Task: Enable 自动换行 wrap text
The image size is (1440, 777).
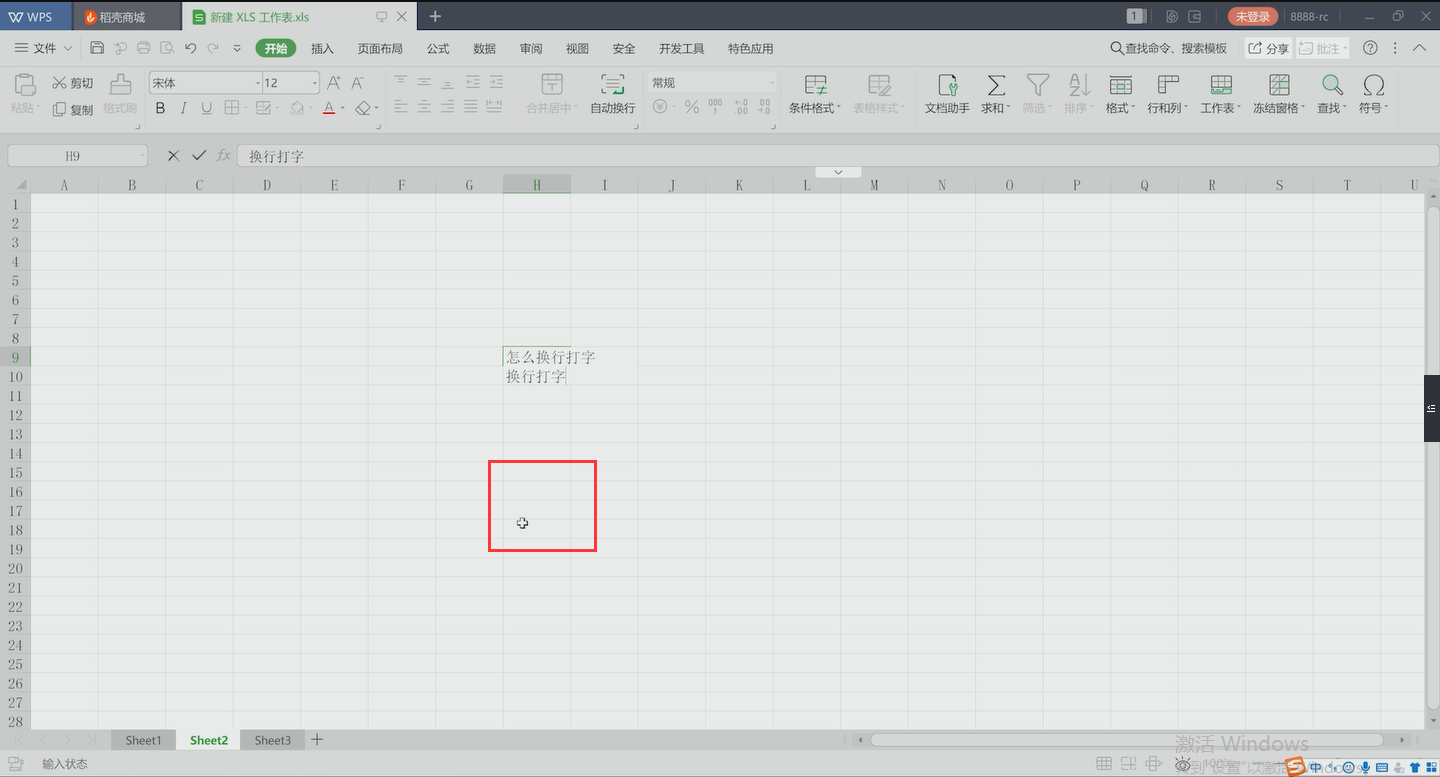Action: click(x=612, y=94)
